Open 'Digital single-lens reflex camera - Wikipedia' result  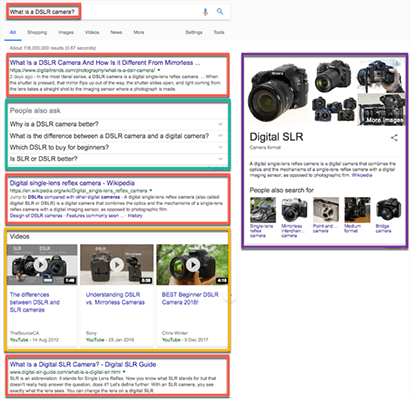pos(72,183)
